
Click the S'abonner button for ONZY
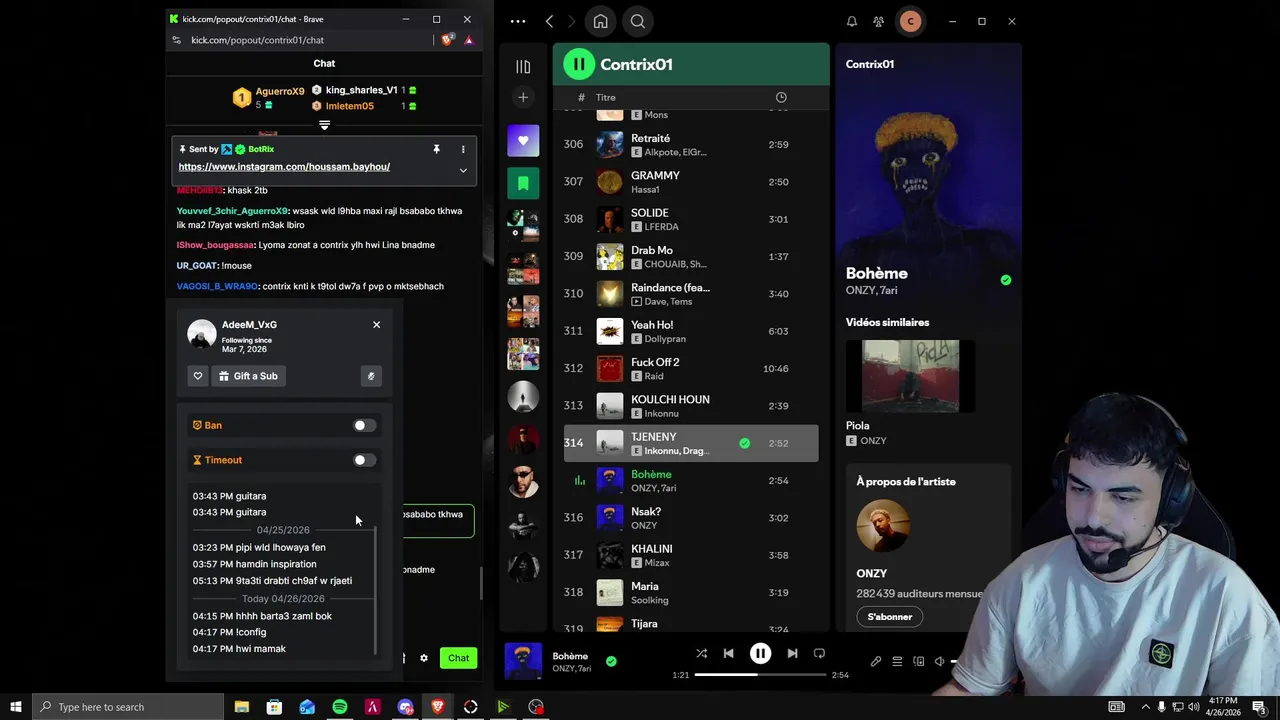click(889, 616)
